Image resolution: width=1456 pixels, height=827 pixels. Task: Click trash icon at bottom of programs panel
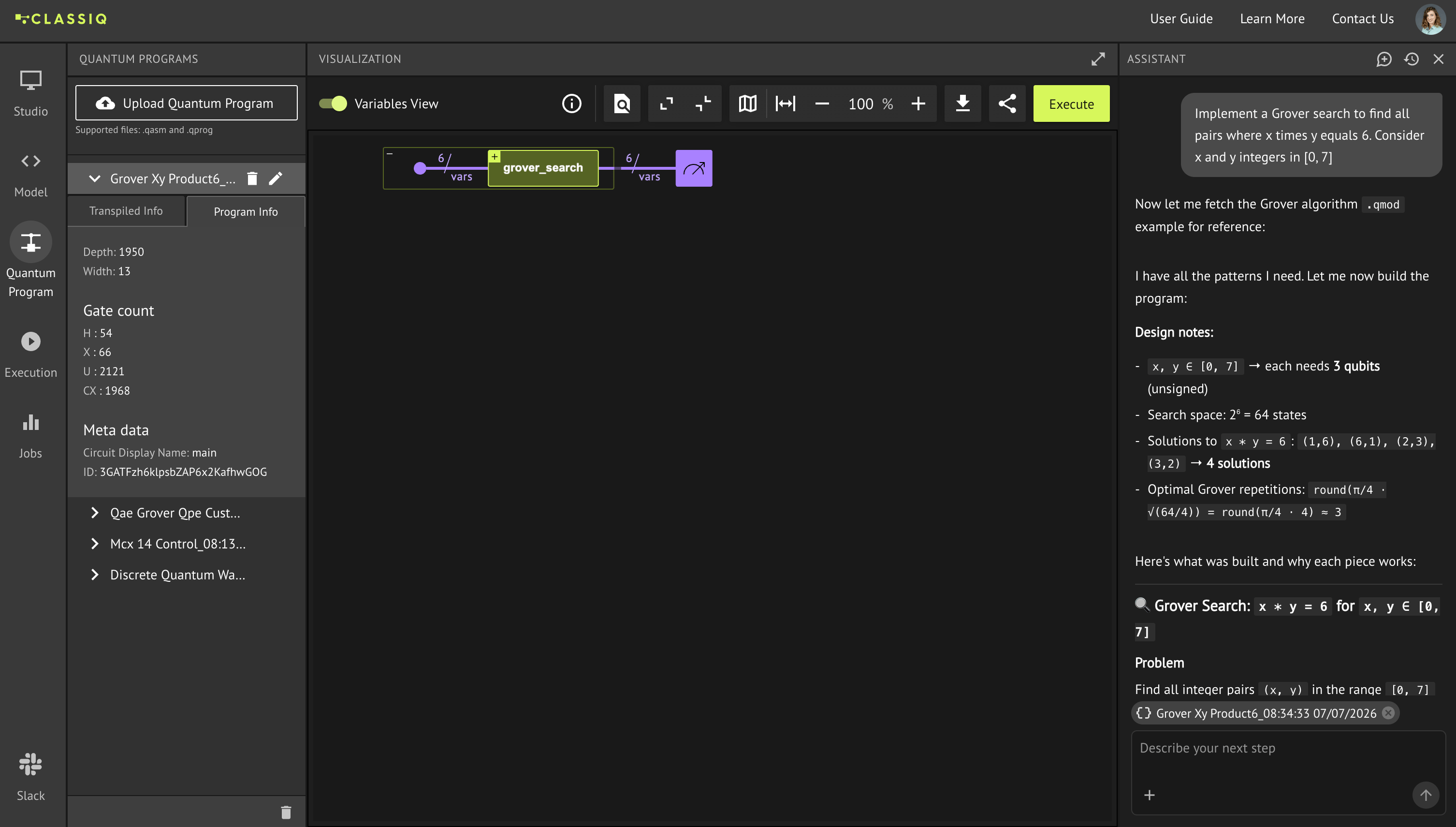286,812
